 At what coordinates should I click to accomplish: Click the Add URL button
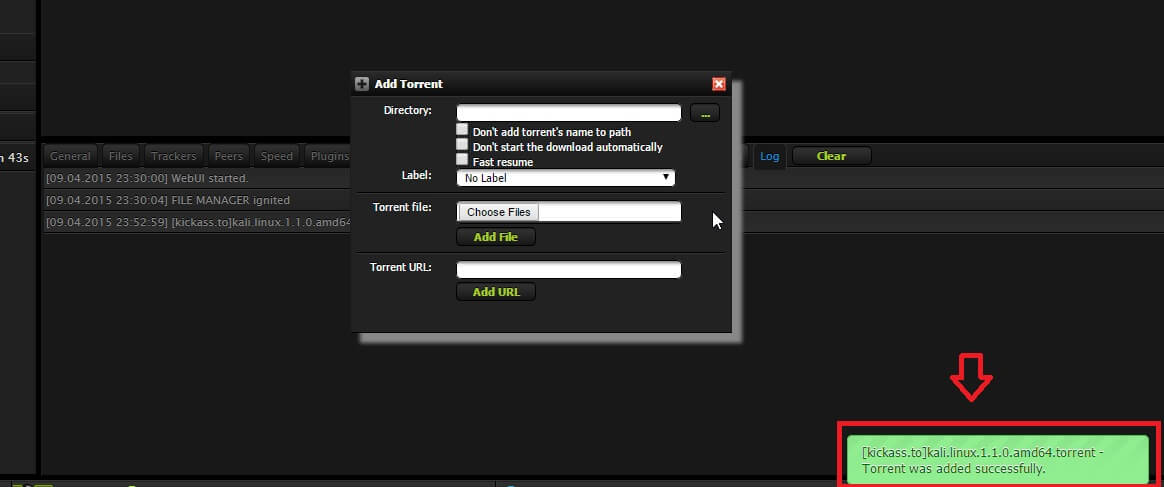tap(496, 292)
